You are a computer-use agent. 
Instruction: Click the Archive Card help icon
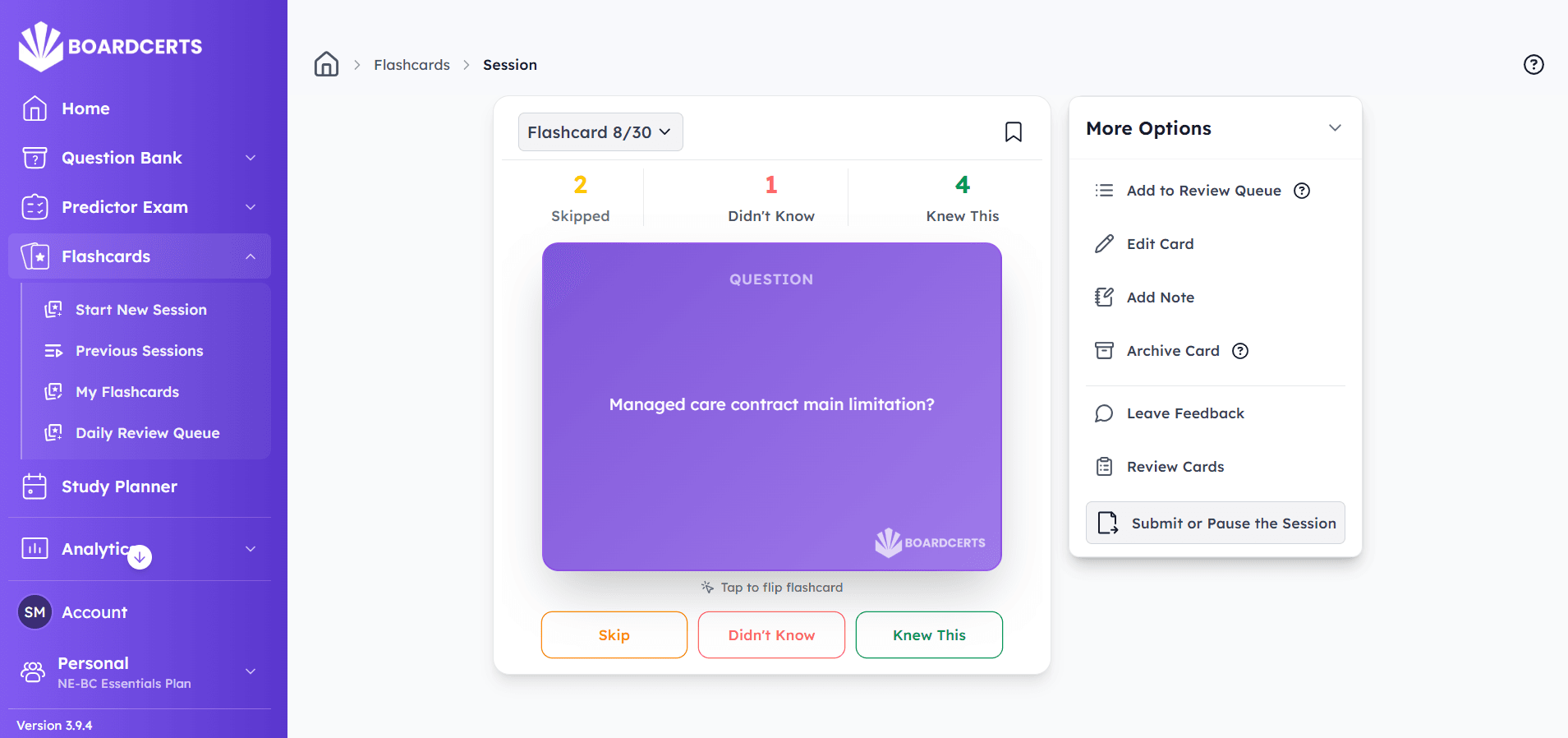(x=1240, y=351)
